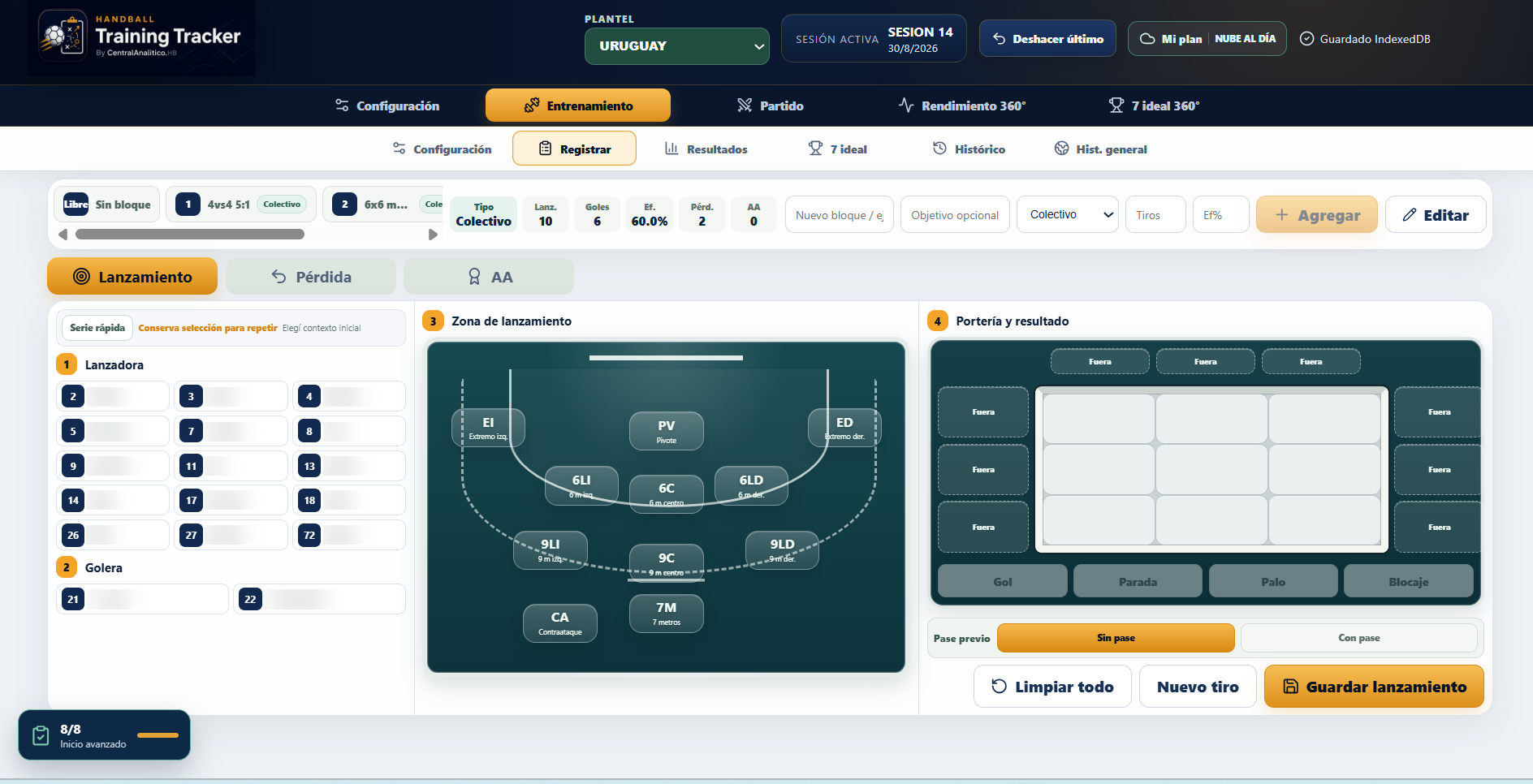The width and height of the screenshot is (1533, 784).
Task: Click the ball icon beside Hist. general
Action: coord(1061,149)
